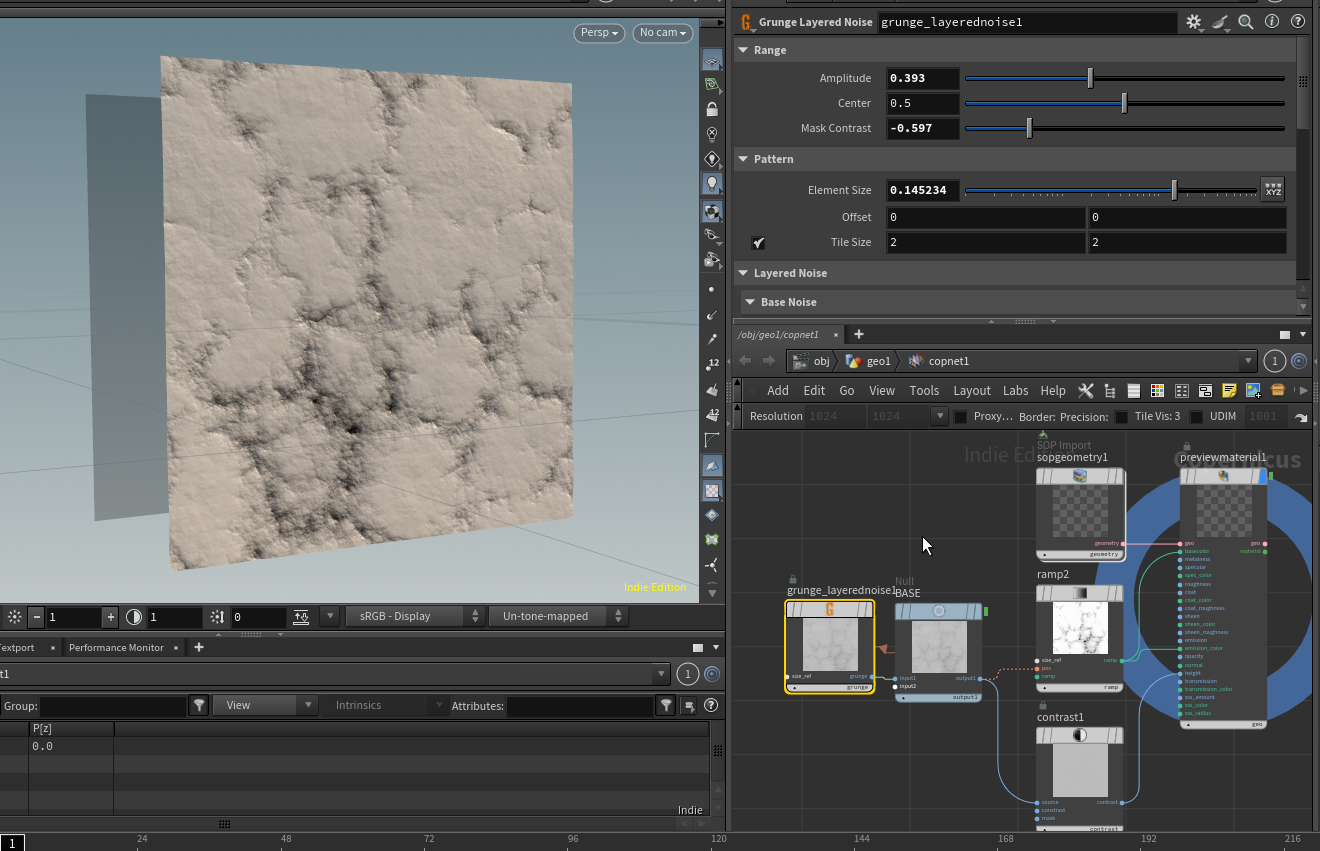The width and height of the screenshot is (1320, 851).
Task: Enable the Proxy checkbox
Action: coord(960,417)
